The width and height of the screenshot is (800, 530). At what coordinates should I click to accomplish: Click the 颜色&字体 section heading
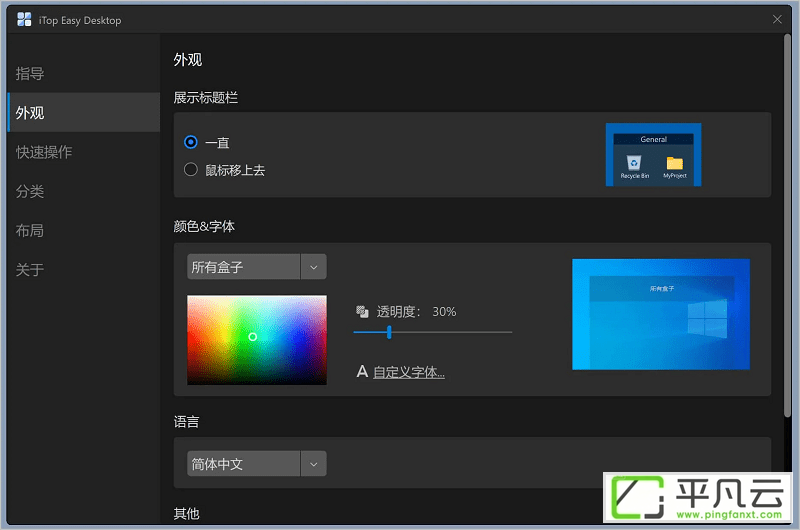[204, 226]
